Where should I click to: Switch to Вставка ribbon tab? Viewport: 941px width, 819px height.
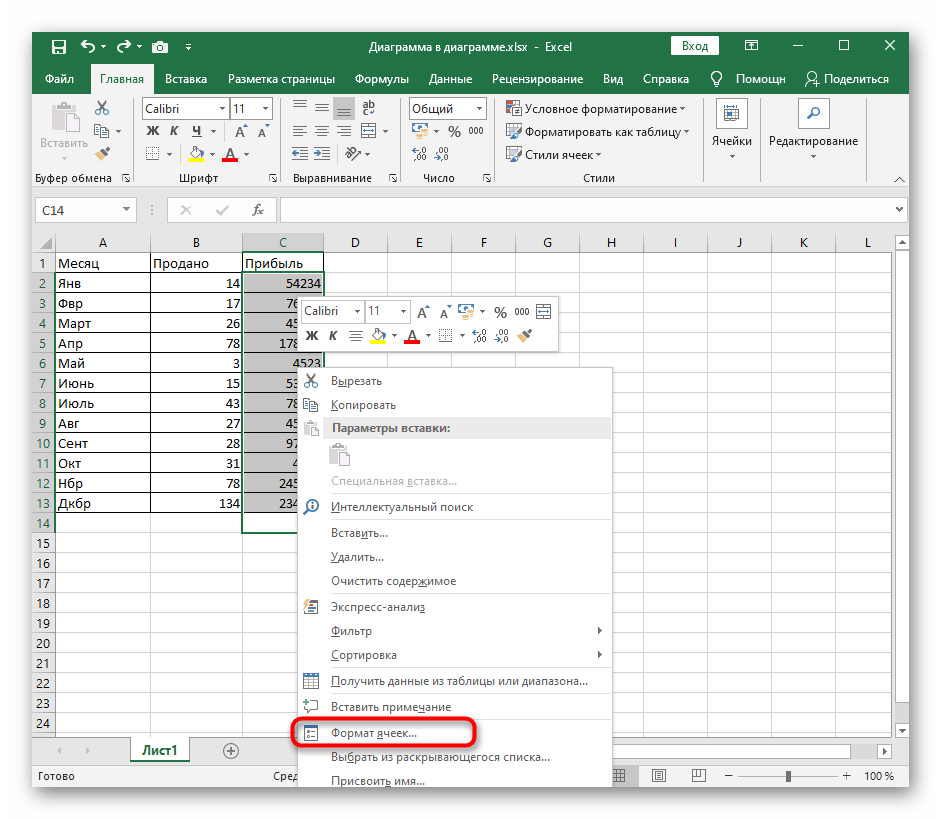click(186, 79)
